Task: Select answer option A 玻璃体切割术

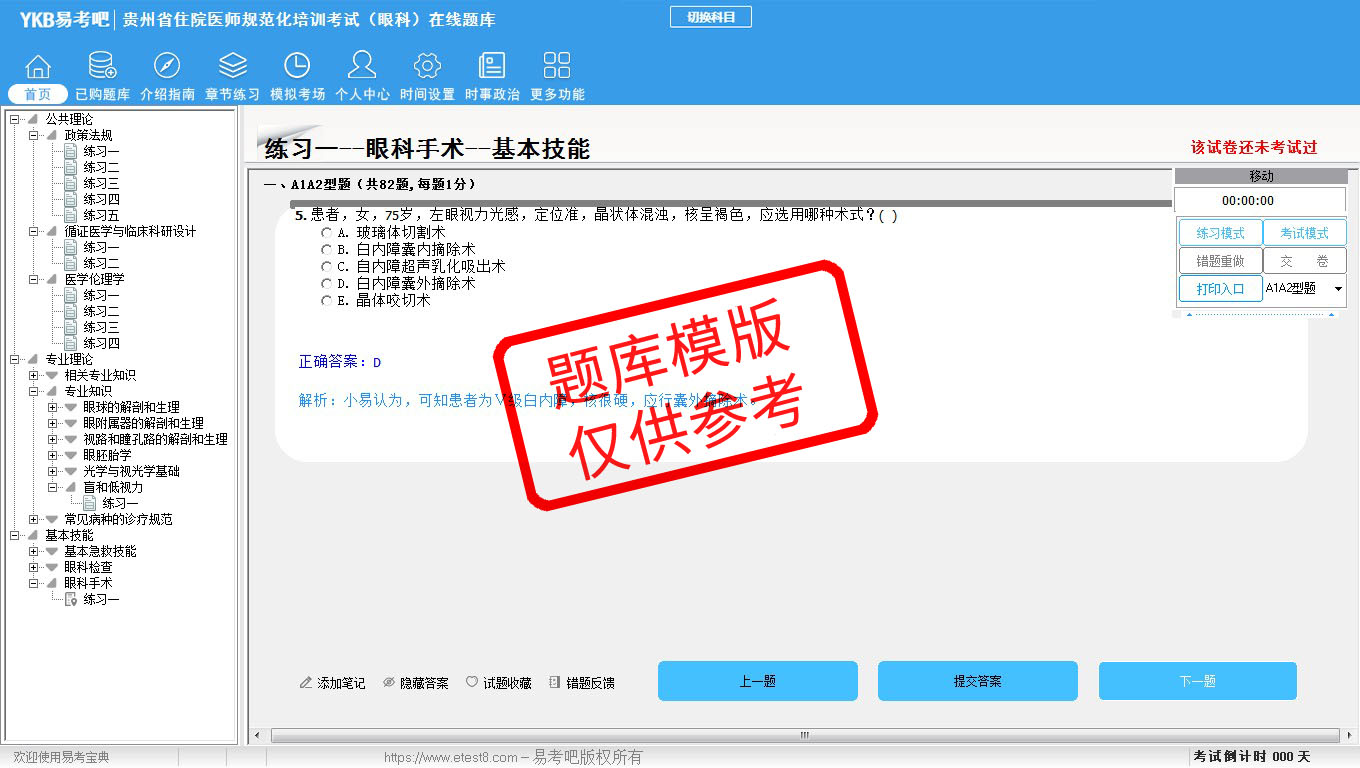Action: coord(327,233)
